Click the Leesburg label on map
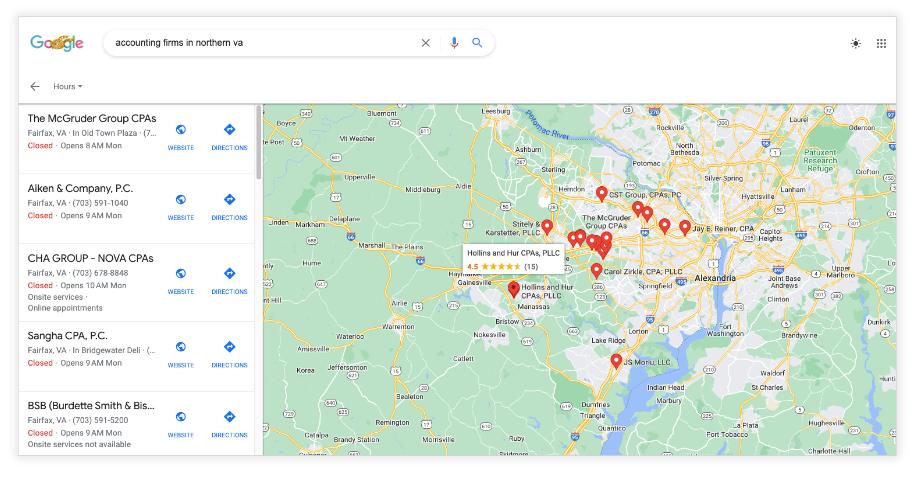915x479 pixels. [495, 111]
